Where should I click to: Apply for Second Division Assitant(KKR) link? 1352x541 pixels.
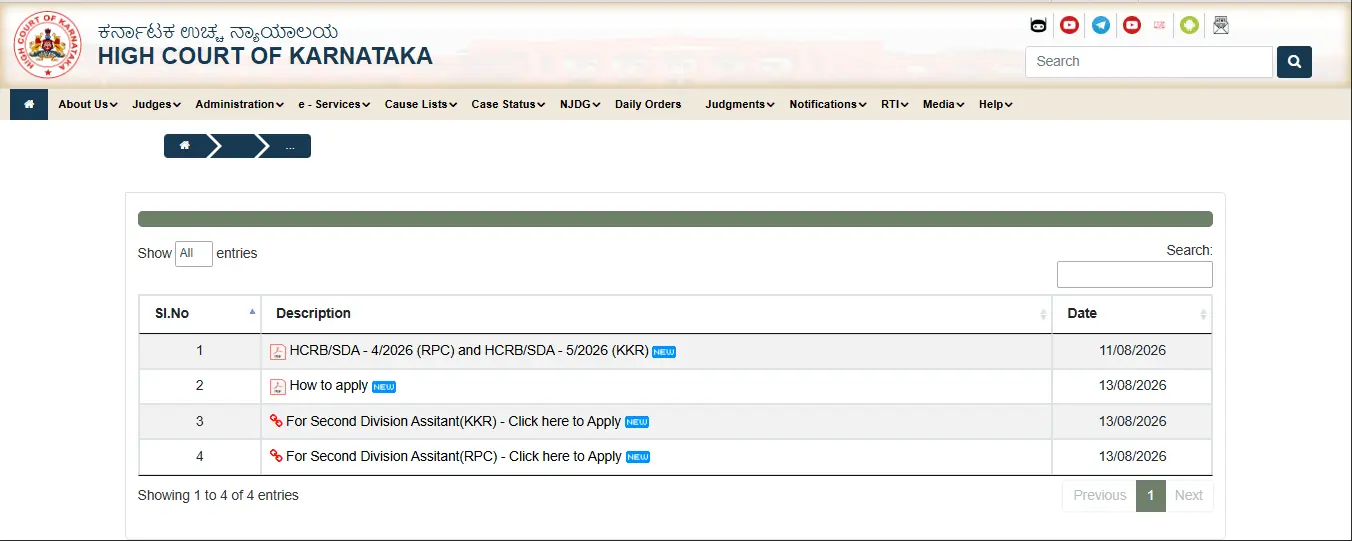tap(454, 421)
